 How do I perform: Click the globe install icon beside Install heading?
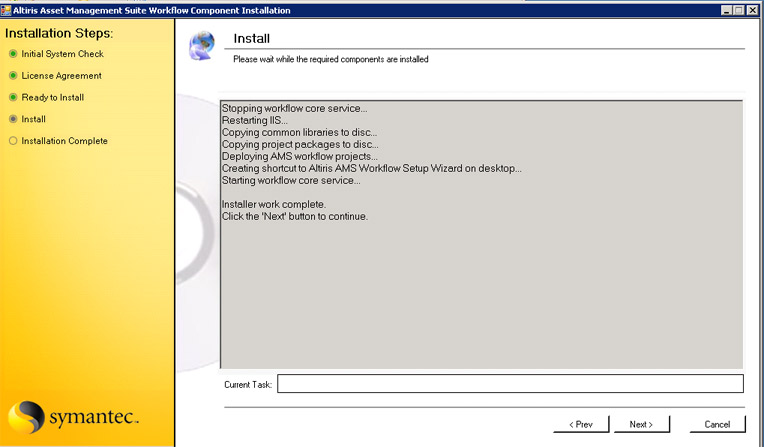202,45
